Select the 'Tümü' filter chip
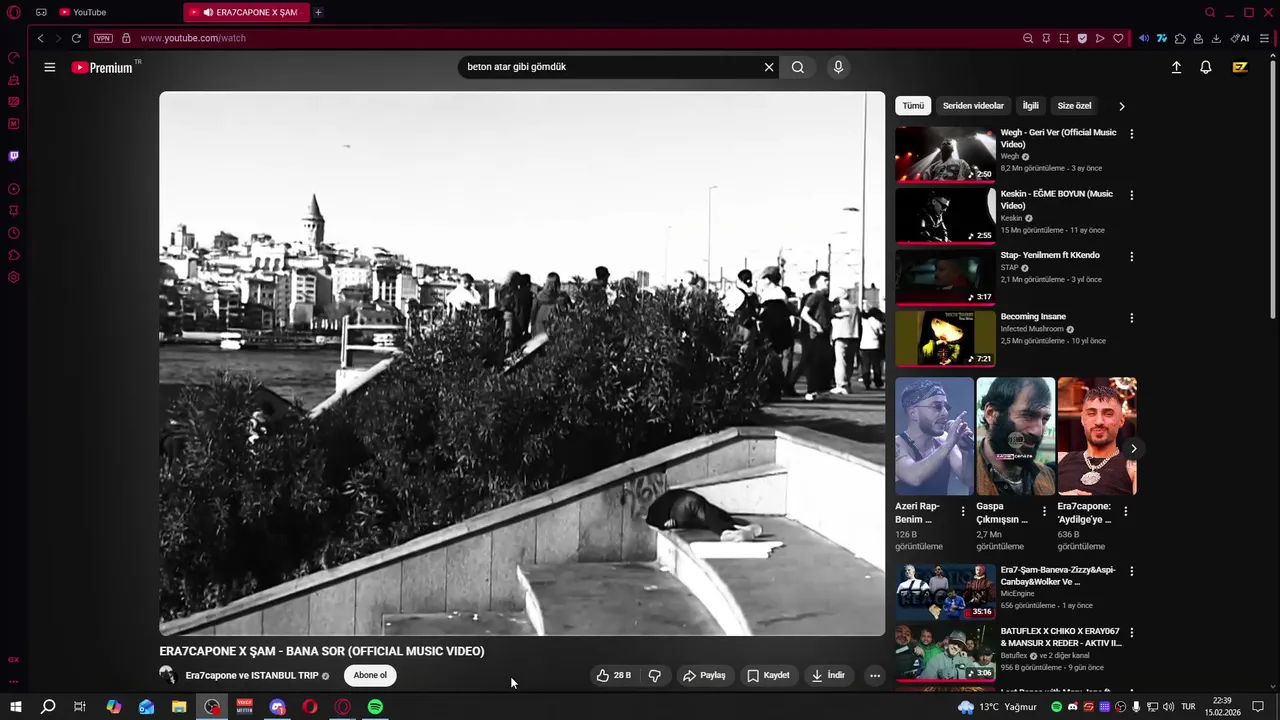1280x720 pixels. [913, 106]
